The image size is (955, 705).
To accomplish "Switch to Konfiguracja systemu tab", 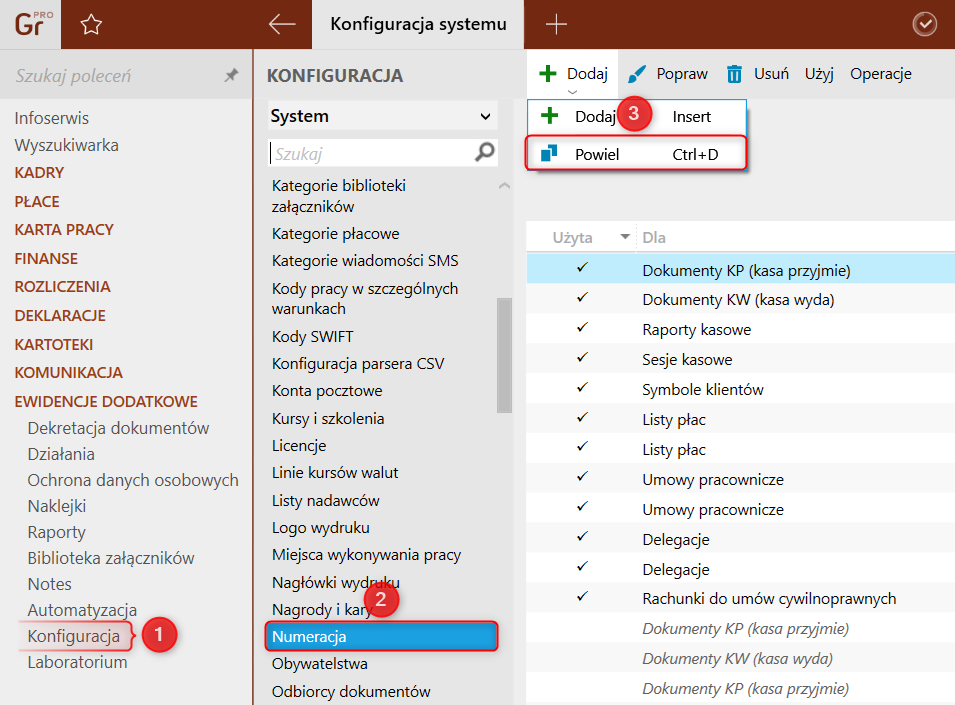I will point(418,24).
